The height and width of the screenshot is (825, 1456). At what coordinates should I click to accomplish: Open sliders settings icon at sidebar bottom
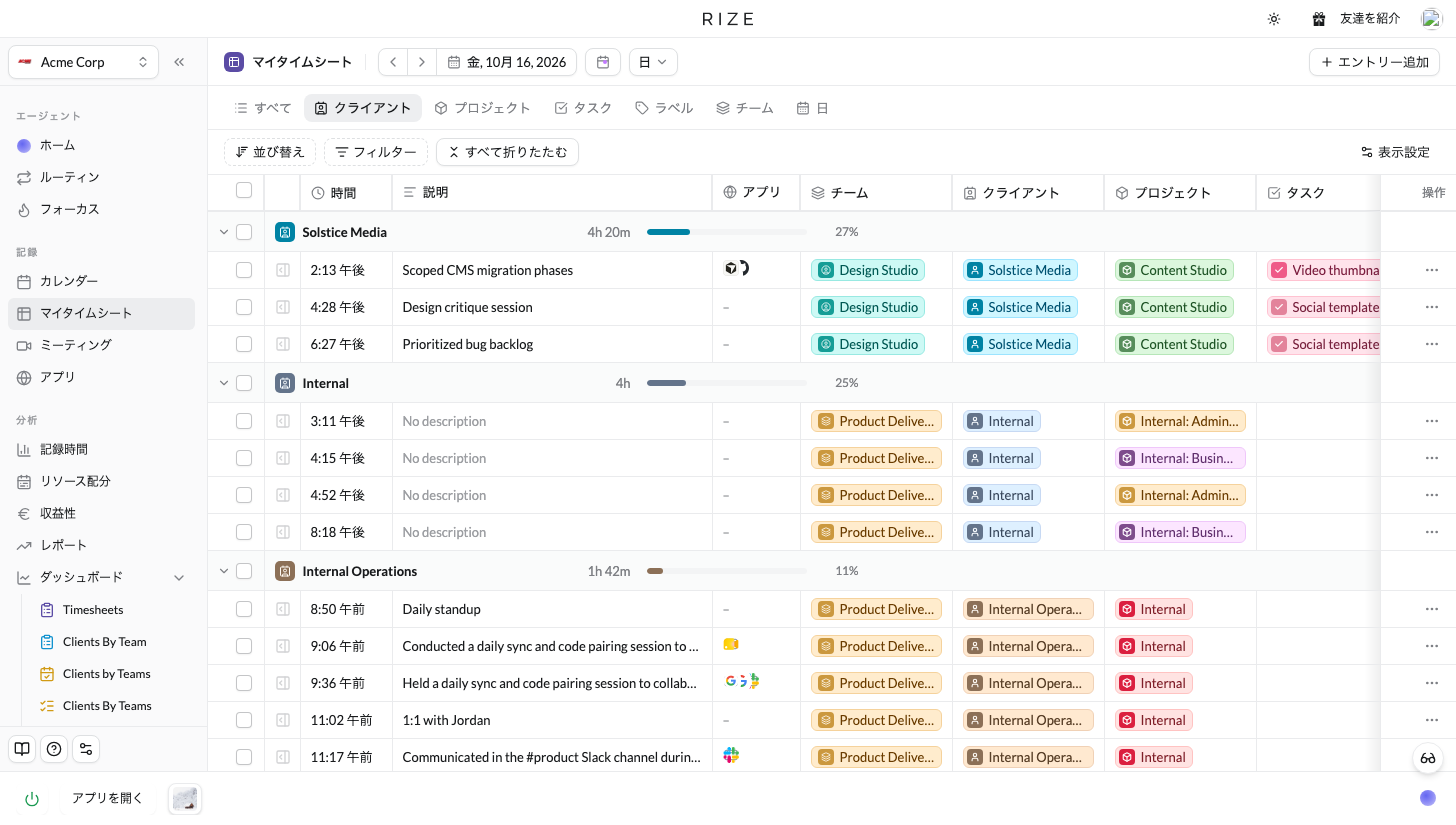pyautogui.click(x=86, y=748)
